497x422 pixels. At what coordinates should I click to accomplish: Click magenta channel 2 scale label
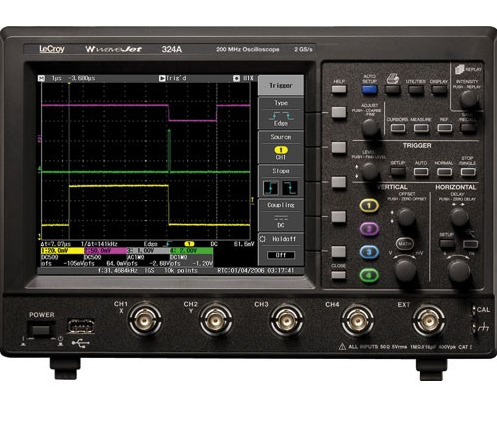click(x=105, y=251)
